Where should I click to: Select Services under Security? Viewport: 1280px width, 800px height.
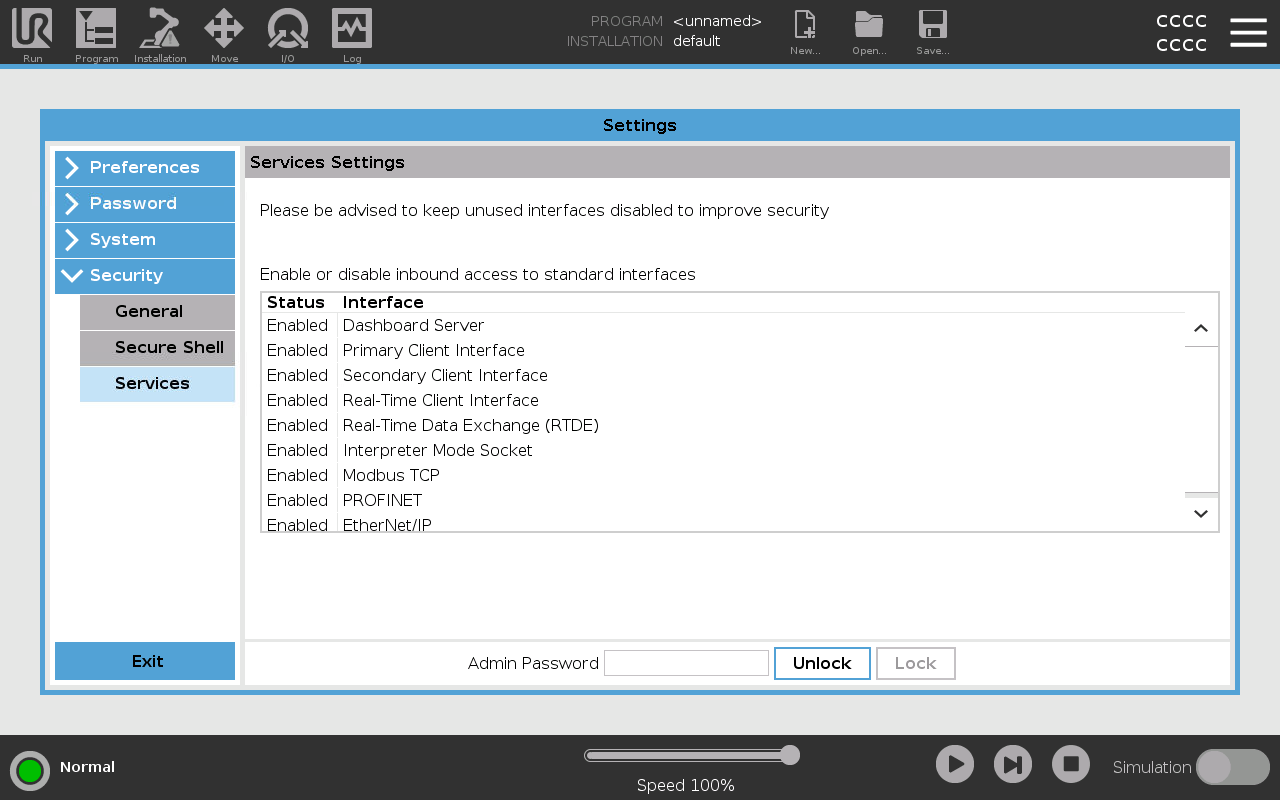[157, 384]
